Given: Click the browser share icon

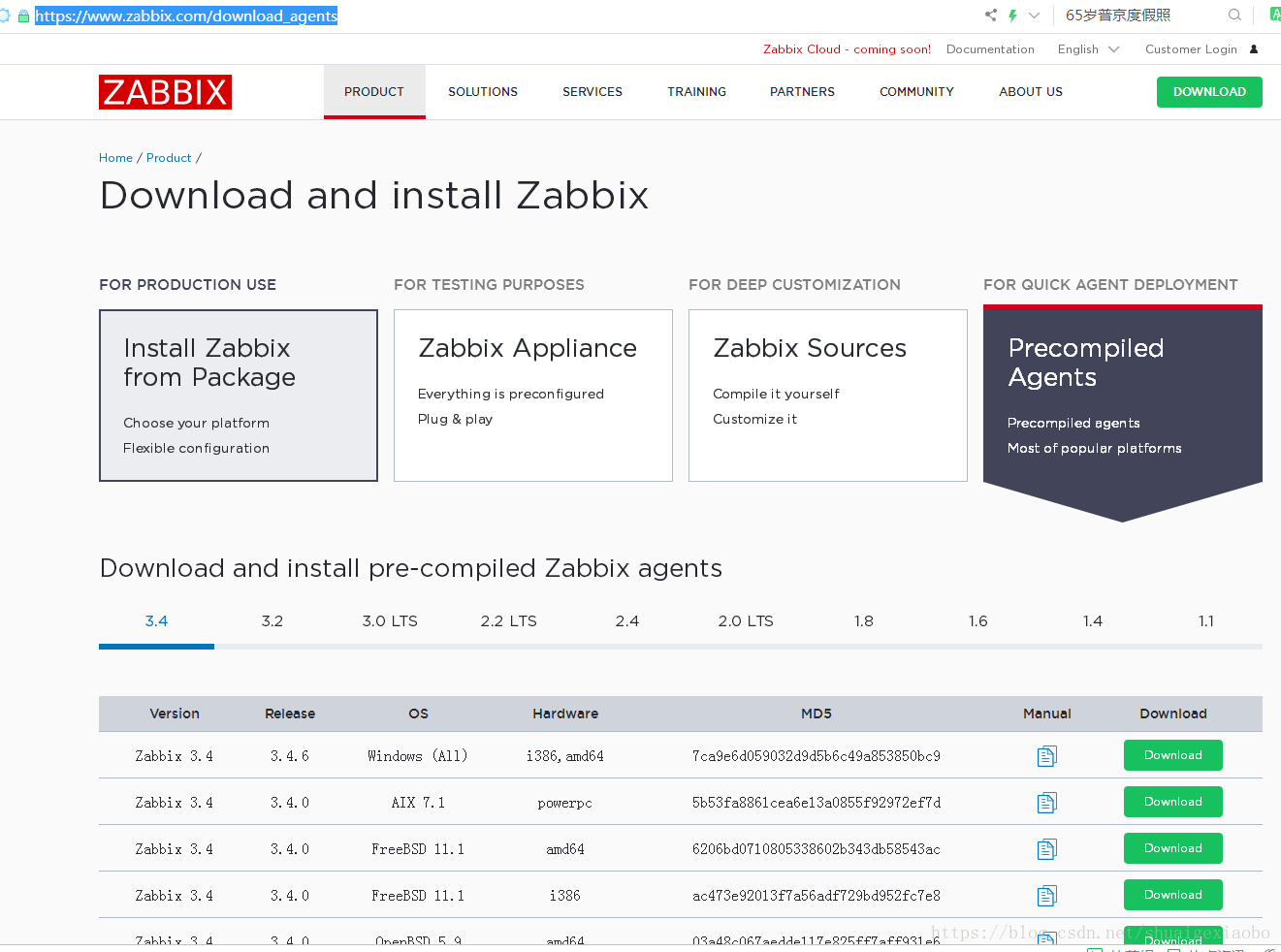Looking at the screenshot, I should pos(990,16).
